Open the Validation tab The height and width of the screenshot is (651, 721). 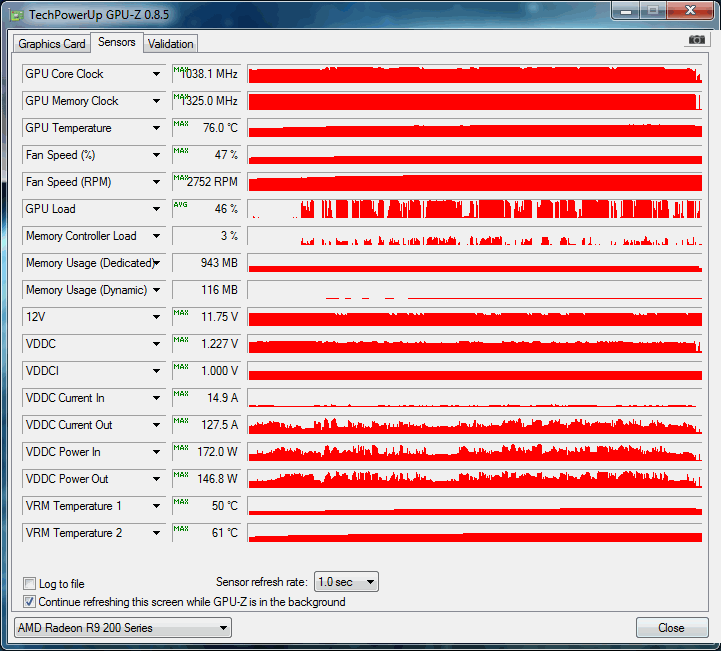coord(171,44)
